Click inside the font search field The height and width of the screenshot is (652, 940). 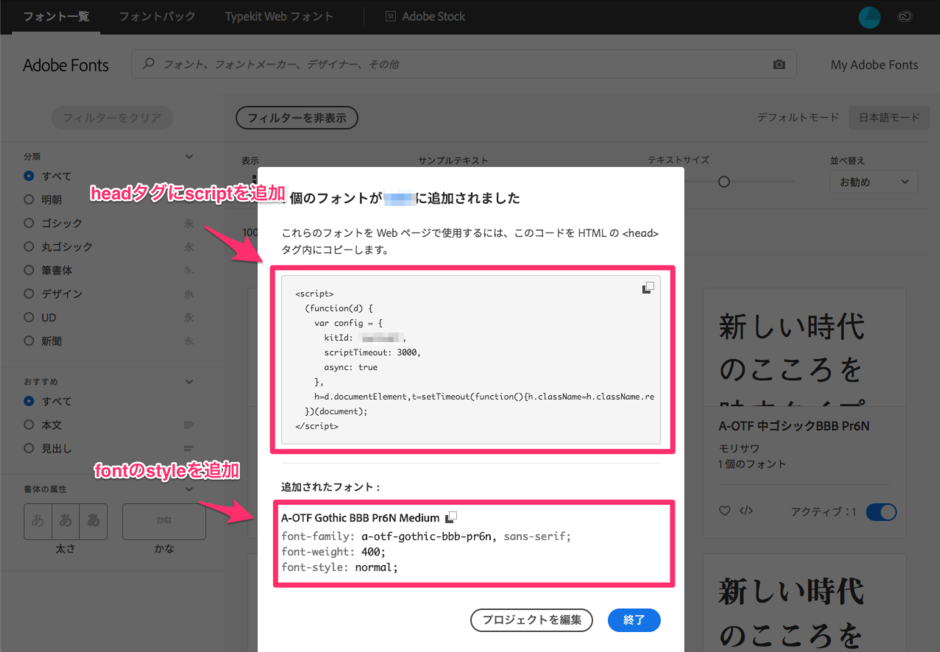[x=400, y=64]
